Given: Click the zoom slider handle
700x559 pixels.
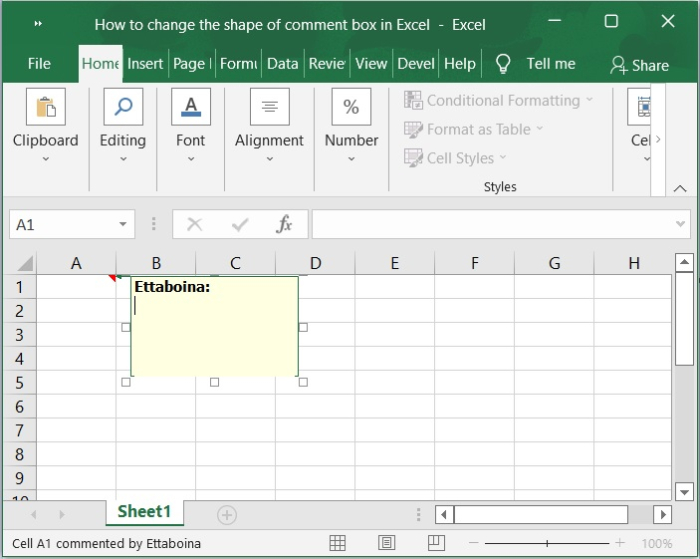Looking at the screenshot, I should [x=547, y=543].
